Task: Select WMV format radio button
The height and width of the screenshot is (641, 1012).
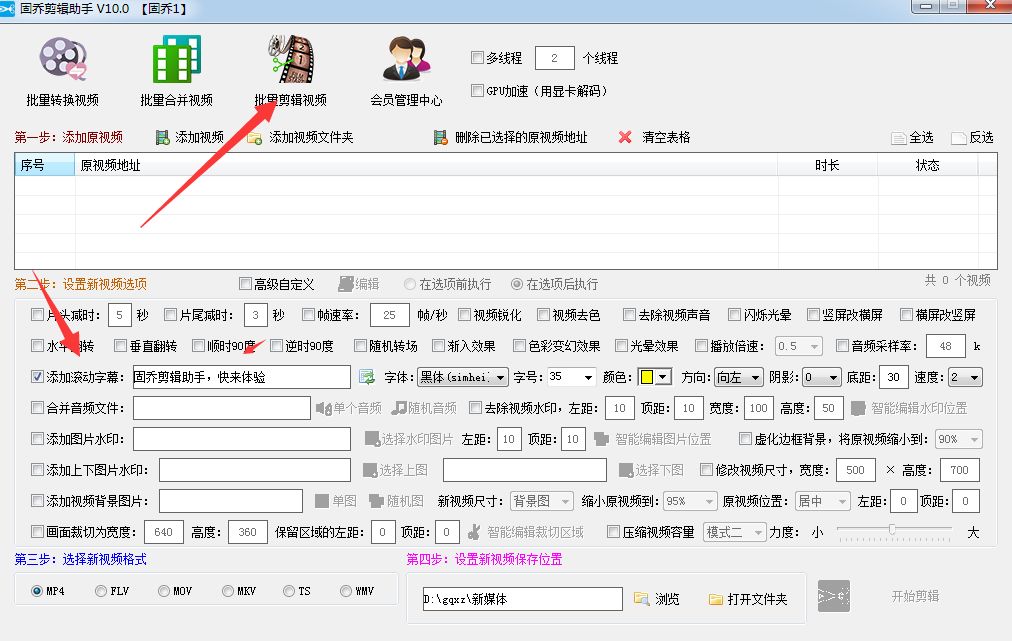Action: pos(346,591)
